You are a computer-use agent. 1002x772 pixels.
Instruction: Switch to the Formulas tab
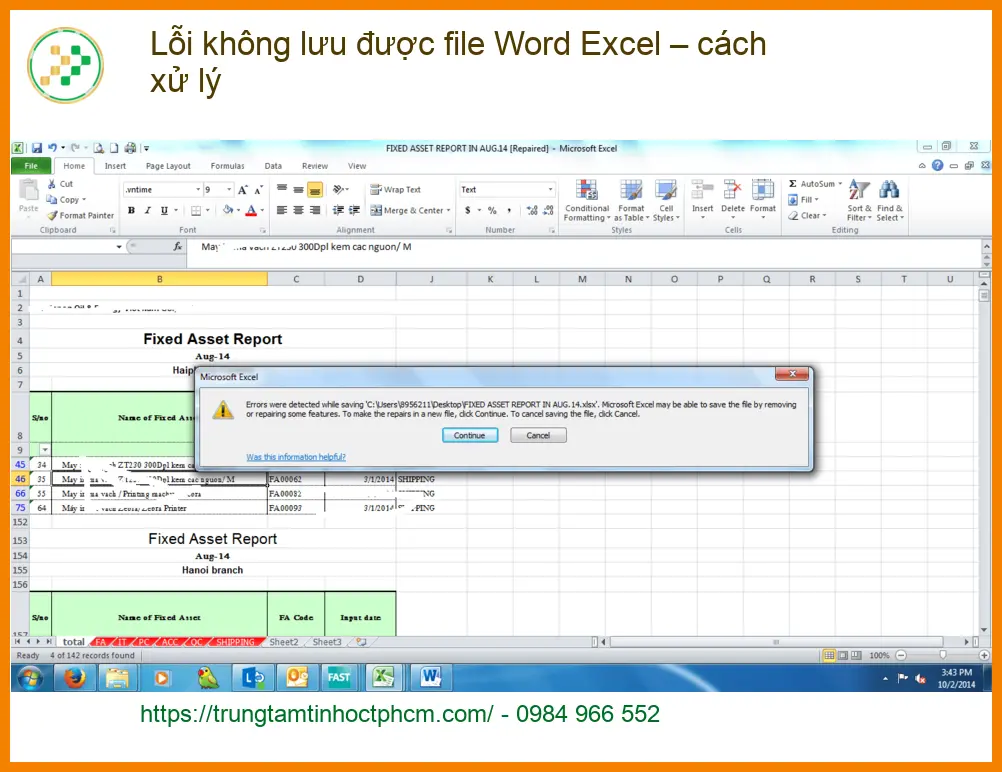click(227, 166)
